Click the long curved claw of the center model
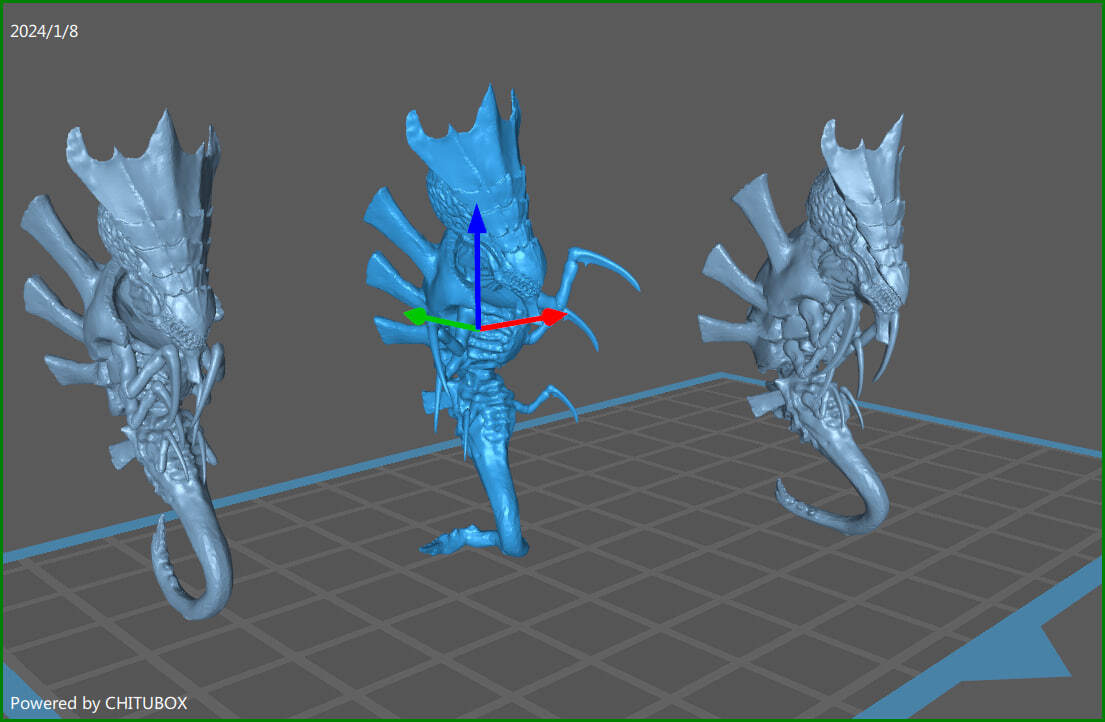This screenshot has height=722, width=1105. tap(606, 266)
